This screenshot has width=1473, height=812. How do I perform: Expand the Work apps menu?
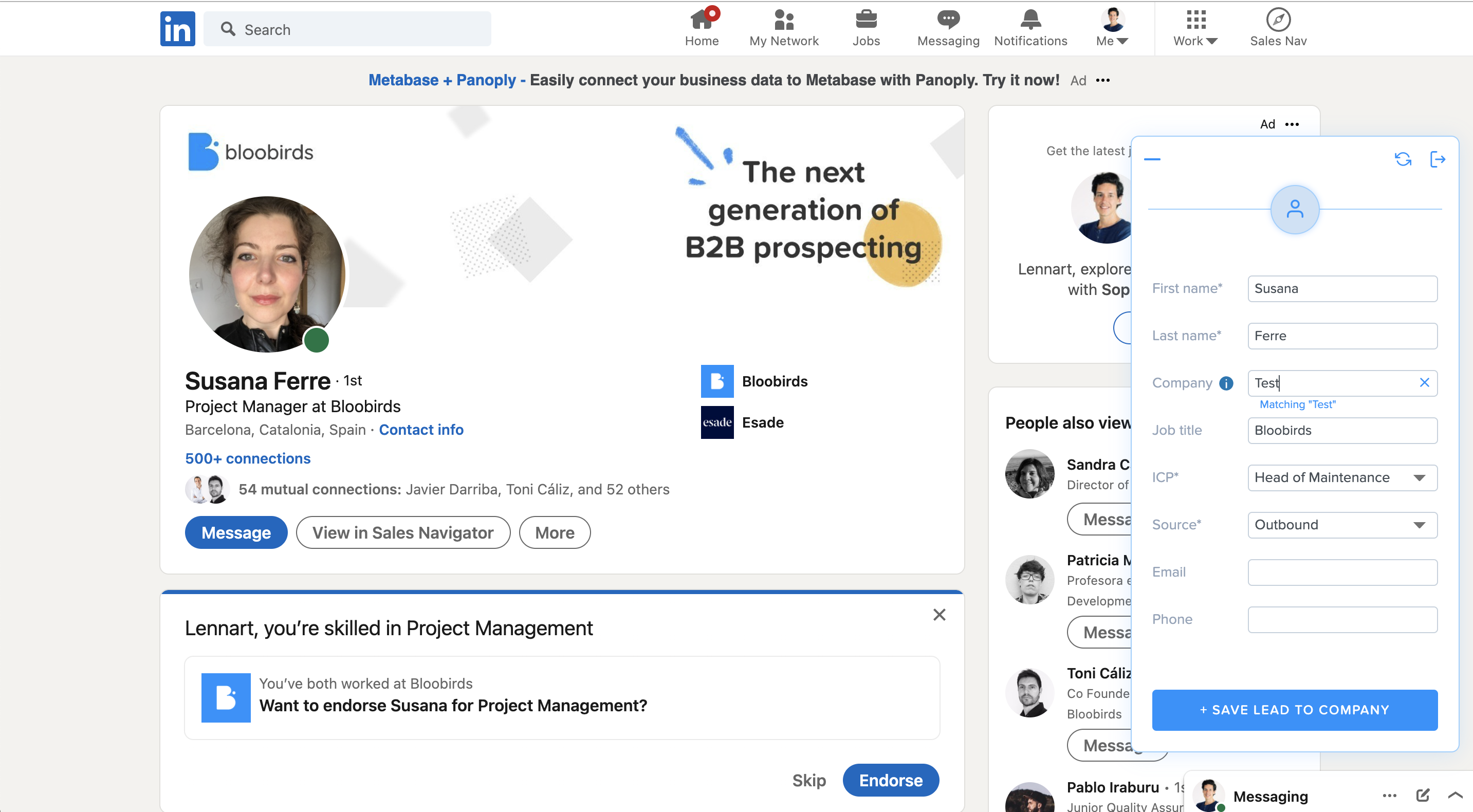click(x=1195, y=28)
